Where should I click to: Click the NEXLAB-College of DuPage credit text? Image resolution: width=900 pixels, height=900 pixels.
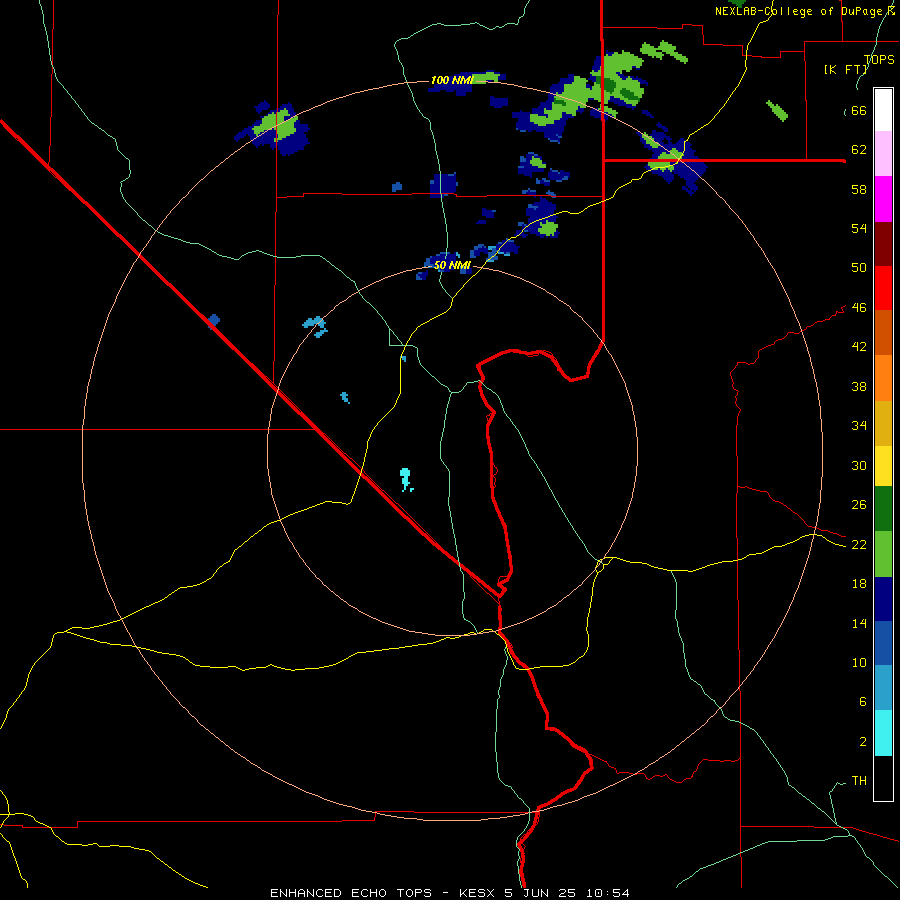pyautogui.click(x=804, y=11)
